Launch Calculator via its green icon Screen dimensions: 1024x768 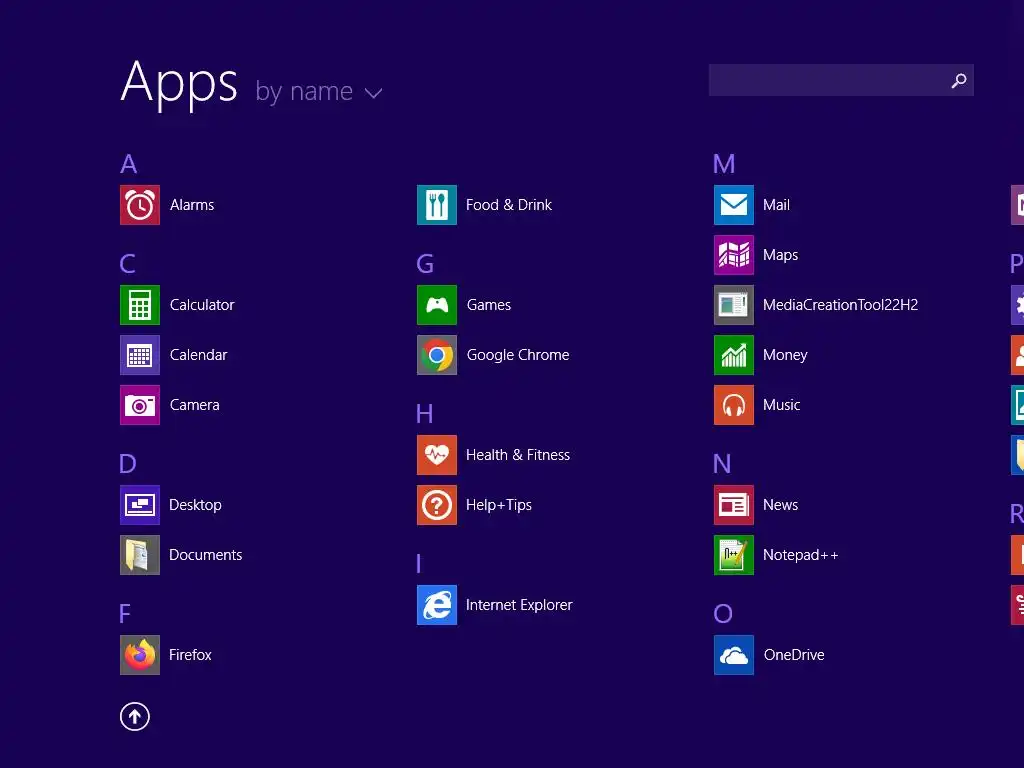pos(140,305)
